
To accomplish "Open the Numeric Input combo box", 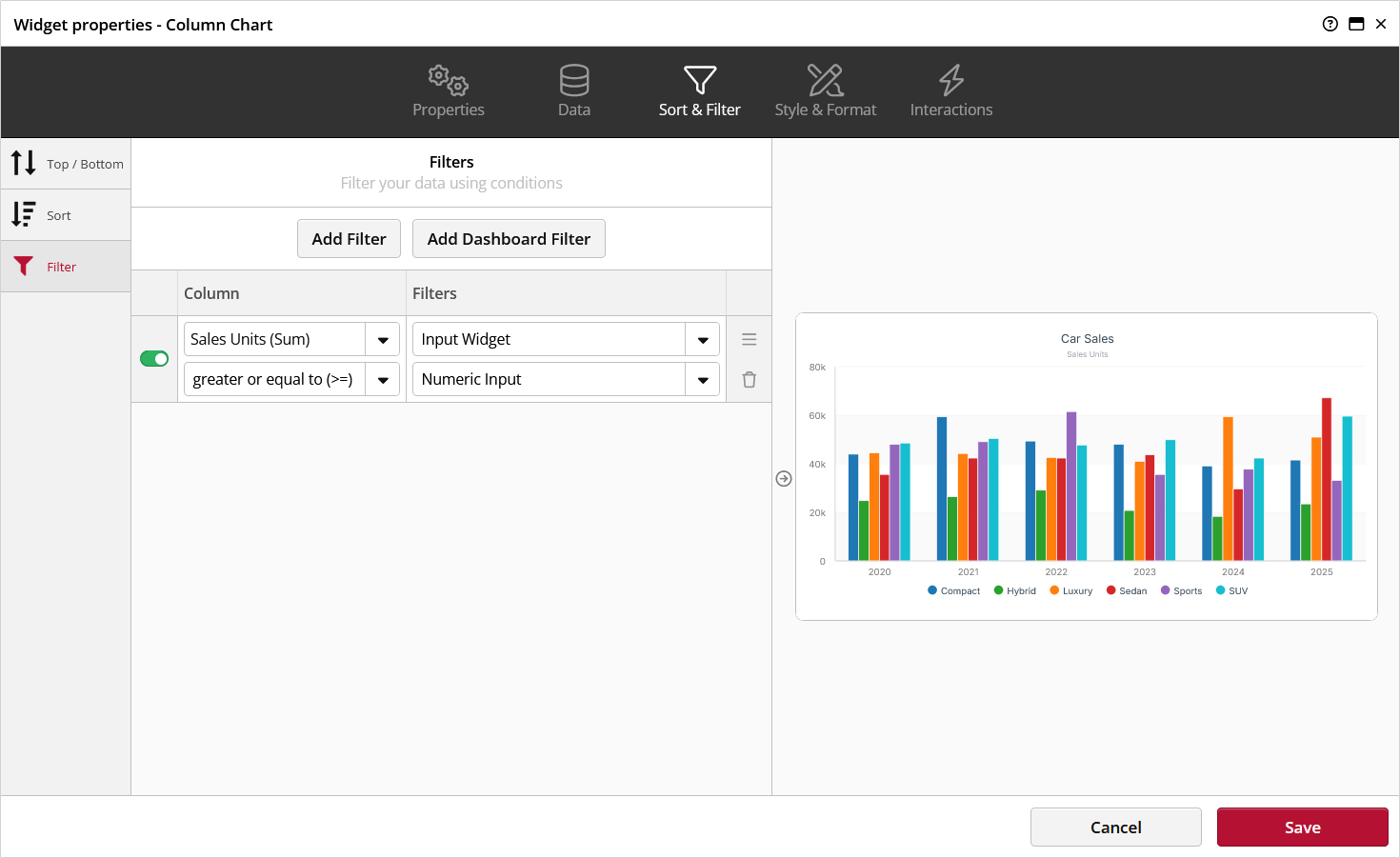I will click(x=566, y=379).
